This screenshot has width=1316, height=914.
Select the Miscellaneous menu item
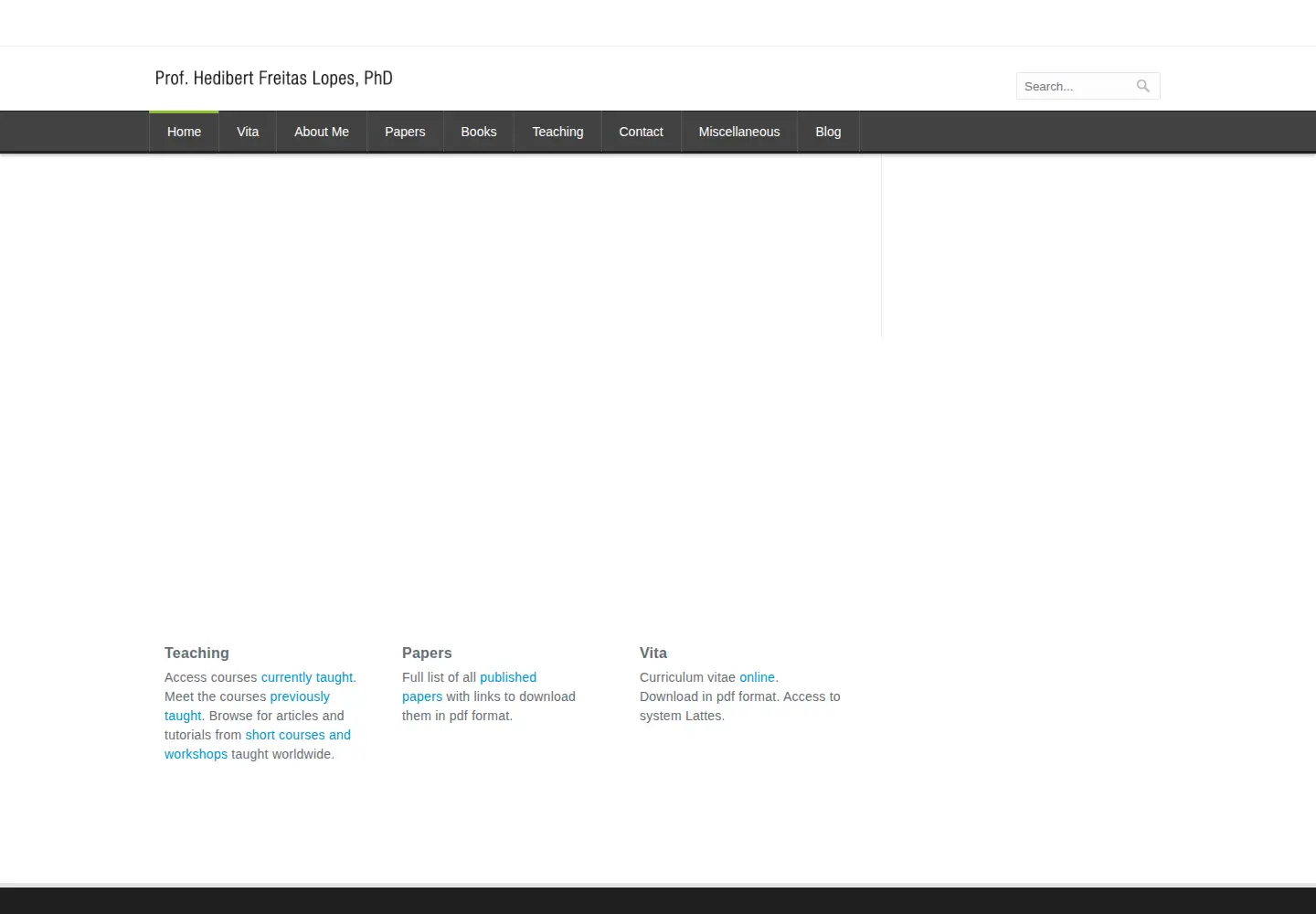click(739, 132)
